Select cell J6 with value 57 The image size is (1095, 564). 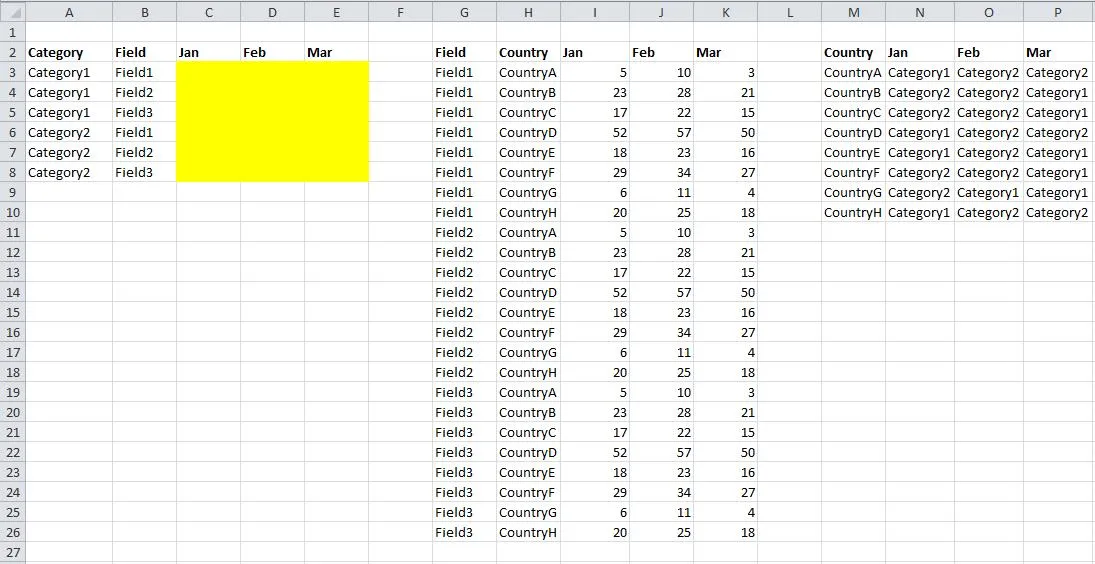coord(661,132)
